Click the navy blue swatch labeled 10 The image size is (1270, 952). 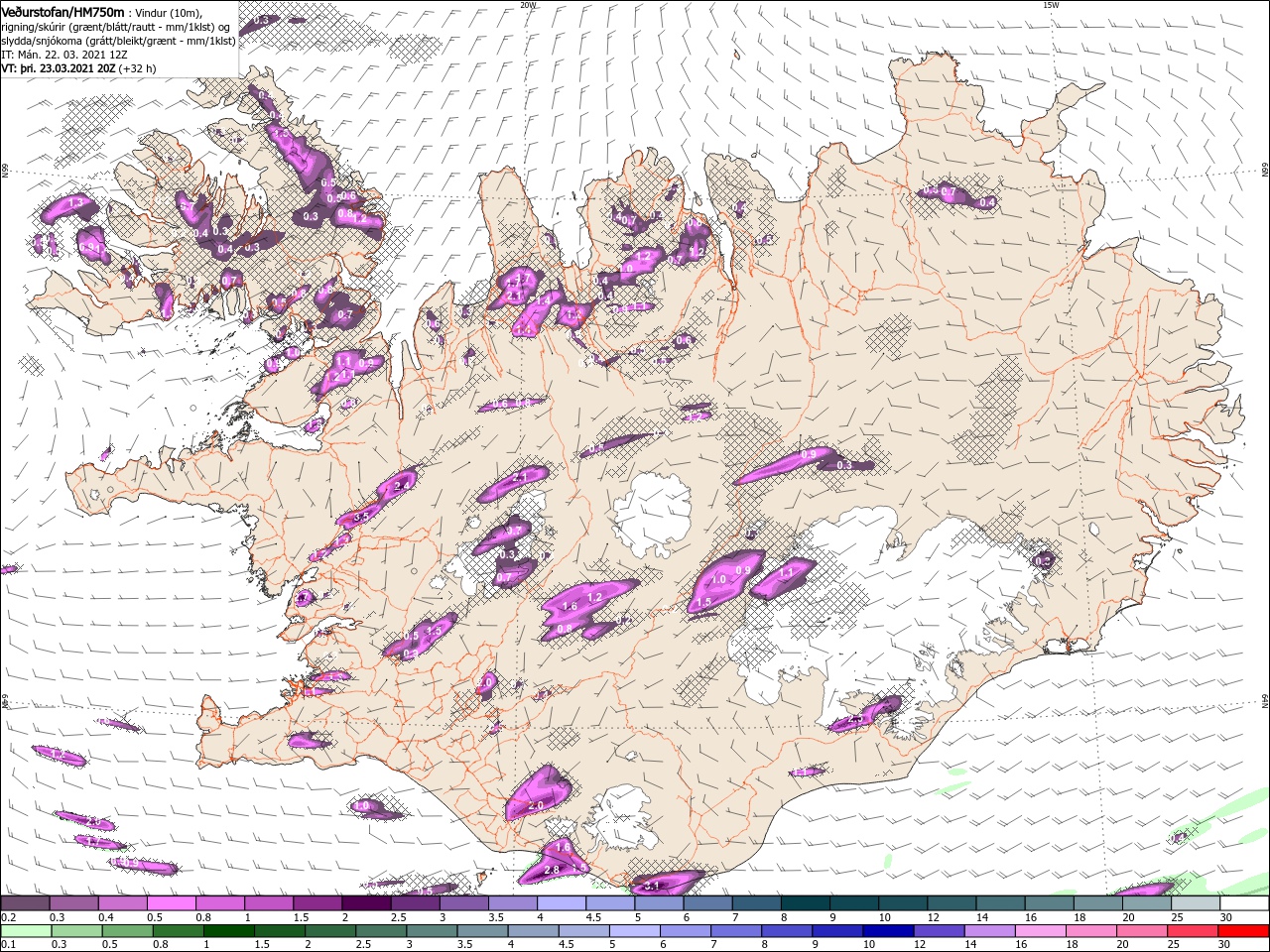[x=887, y=931]
